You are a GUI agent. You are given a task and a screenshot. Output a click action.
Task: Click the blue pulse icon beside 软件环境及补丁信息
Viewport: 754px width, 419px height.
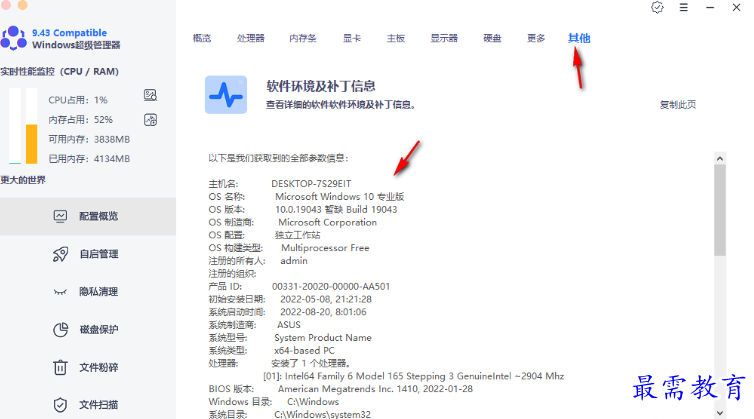(x=226, y=95)
